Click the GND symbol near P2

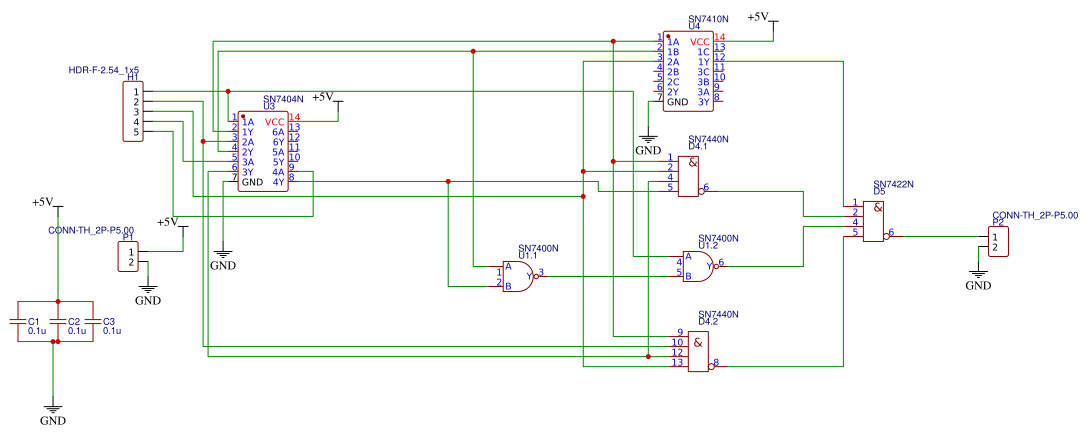[978, 279]
